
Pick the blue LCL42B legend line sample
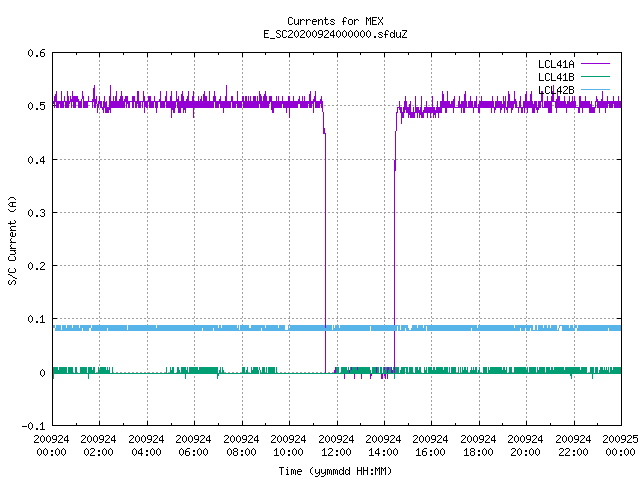[595, 89]
